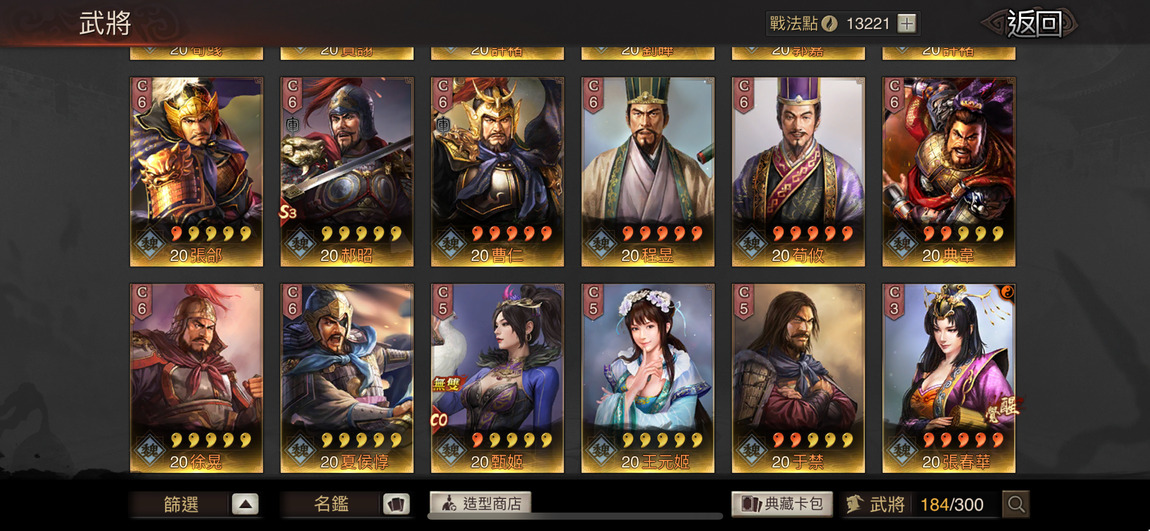This screenshot has height=531, width=1150.
Task: Pick the 夏侯惇 general card
Action: [347, 378]
